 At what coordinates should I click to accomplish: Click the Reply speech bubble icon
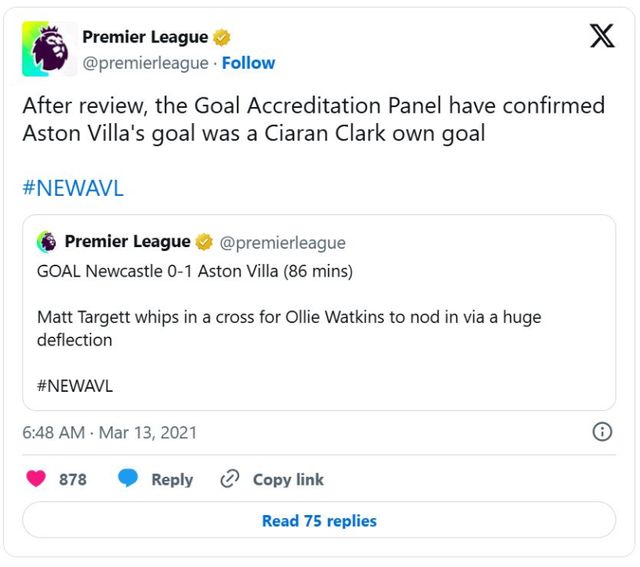(x=128, y=479)
